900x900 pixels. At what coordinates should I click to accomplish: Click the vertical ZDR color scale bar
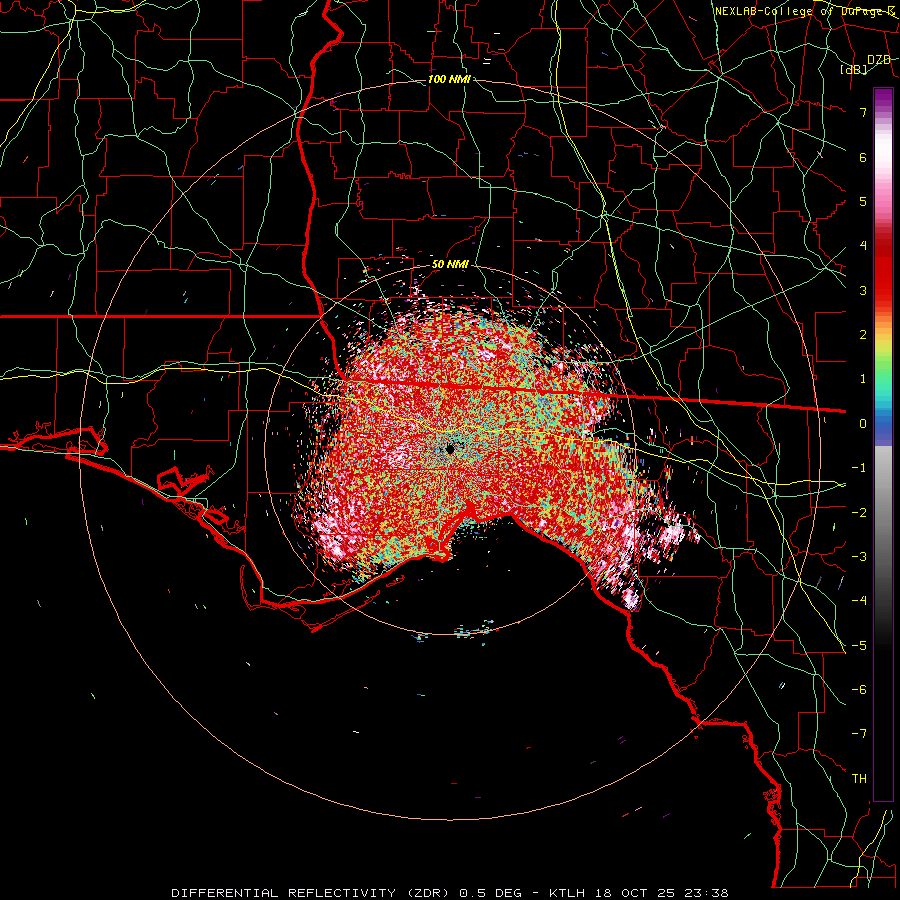(x=883, y=444)
